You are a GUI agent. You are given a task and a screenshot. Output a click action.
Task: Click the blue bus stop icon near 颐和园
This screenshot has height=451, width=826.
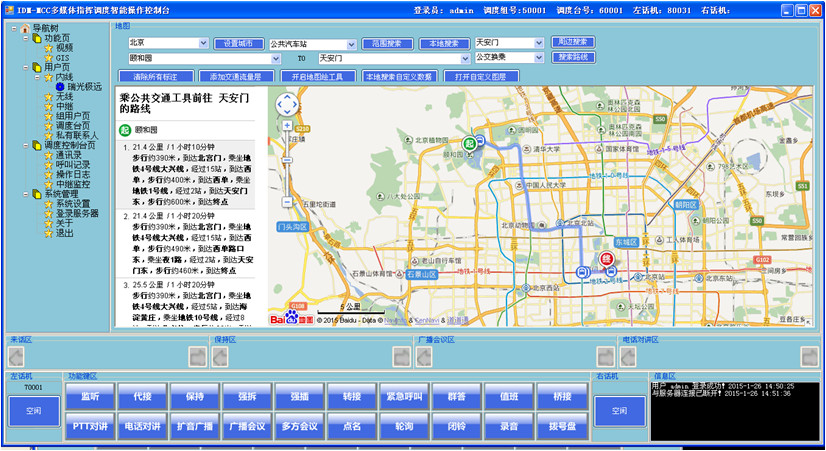click(480, 139)
